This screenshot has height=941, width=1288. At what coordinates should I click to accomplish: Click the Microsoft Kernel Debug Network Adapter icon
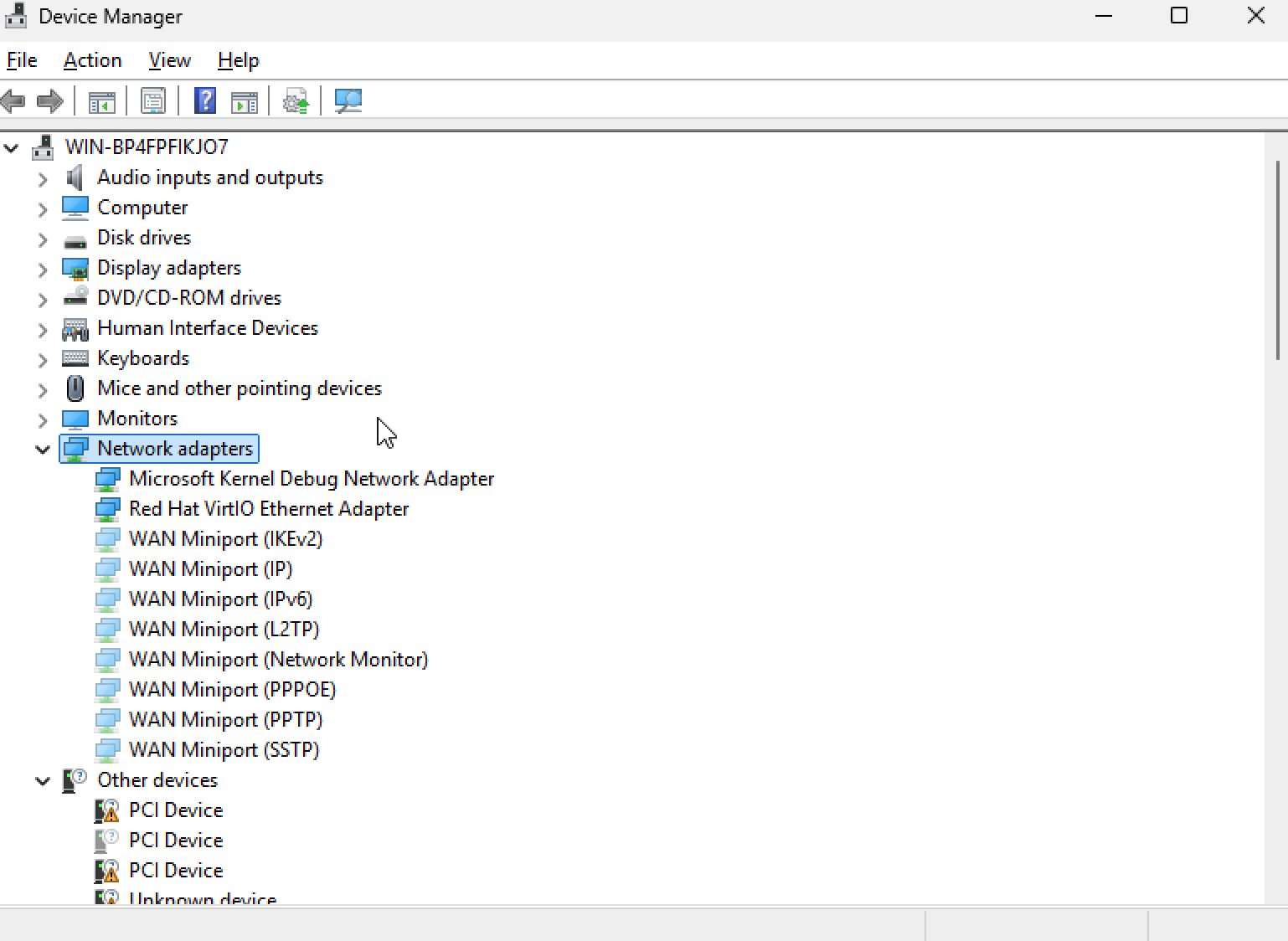106,480
